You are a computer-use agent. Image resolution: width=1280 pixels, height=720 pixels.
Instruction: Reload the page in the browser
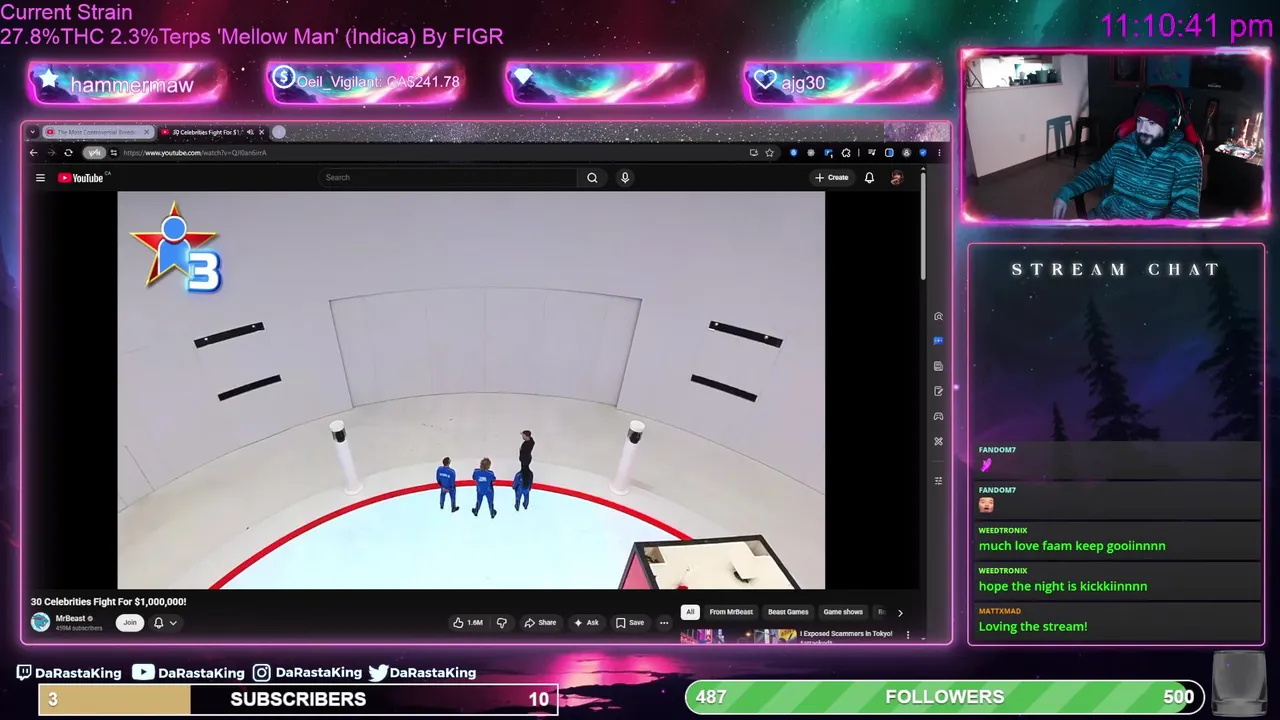pos(68,153)
